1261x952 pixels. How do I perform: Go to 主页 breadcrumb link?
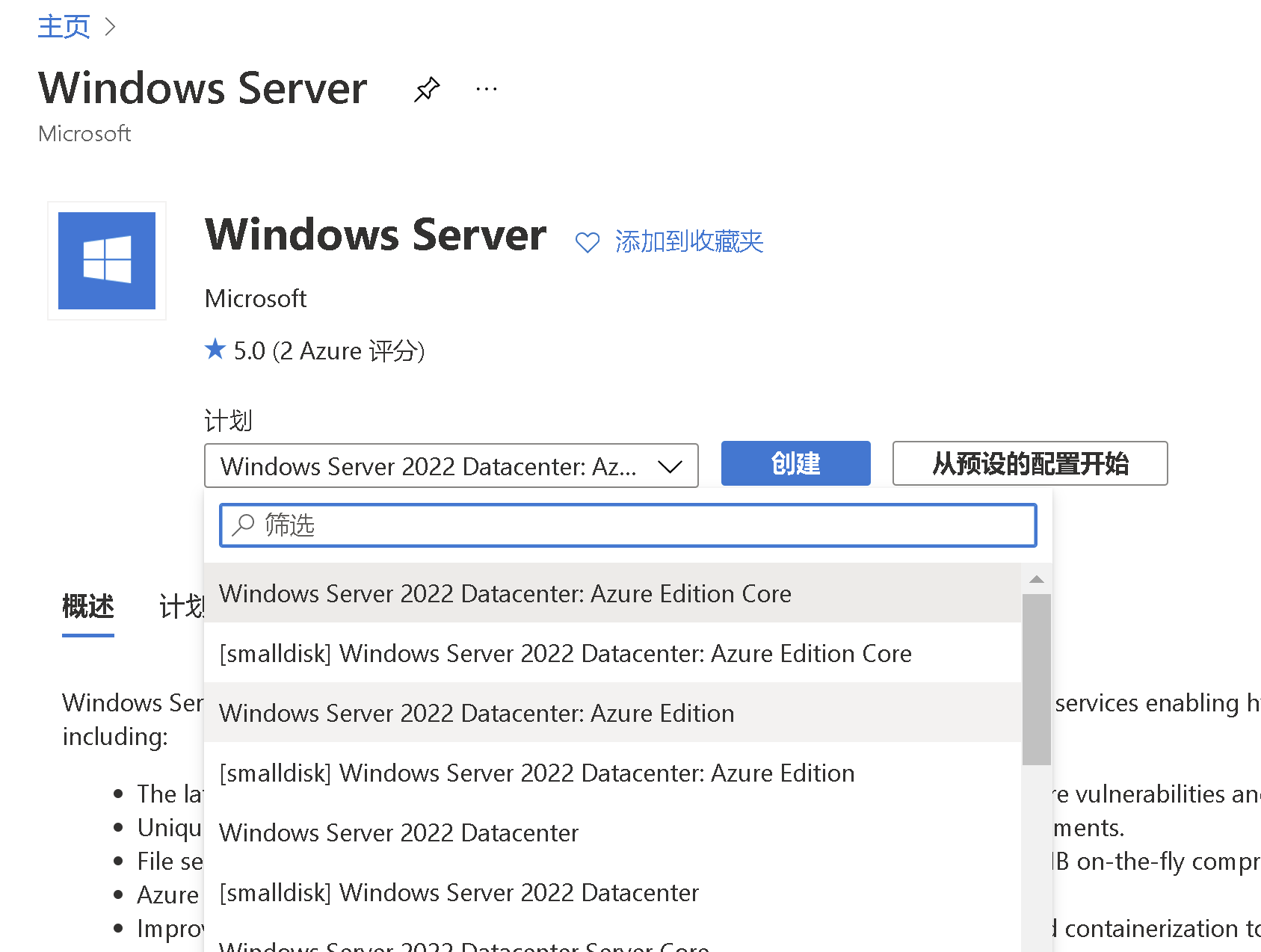click(x=64, y=27)
